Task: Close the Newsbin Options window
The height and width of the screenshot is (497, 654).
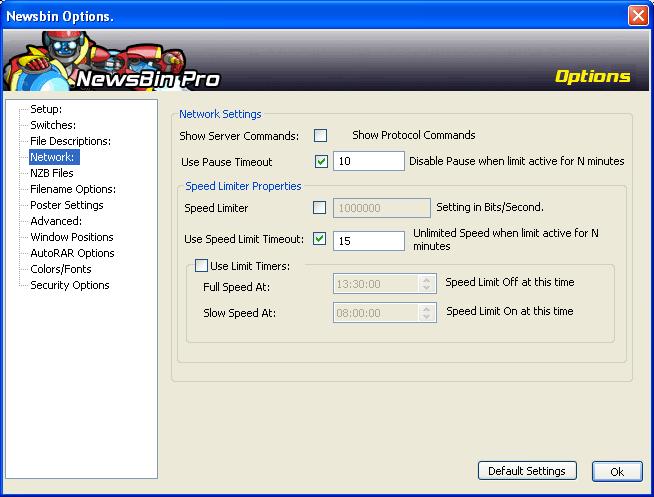Action: pyautogui.click(x=638, y=15)
